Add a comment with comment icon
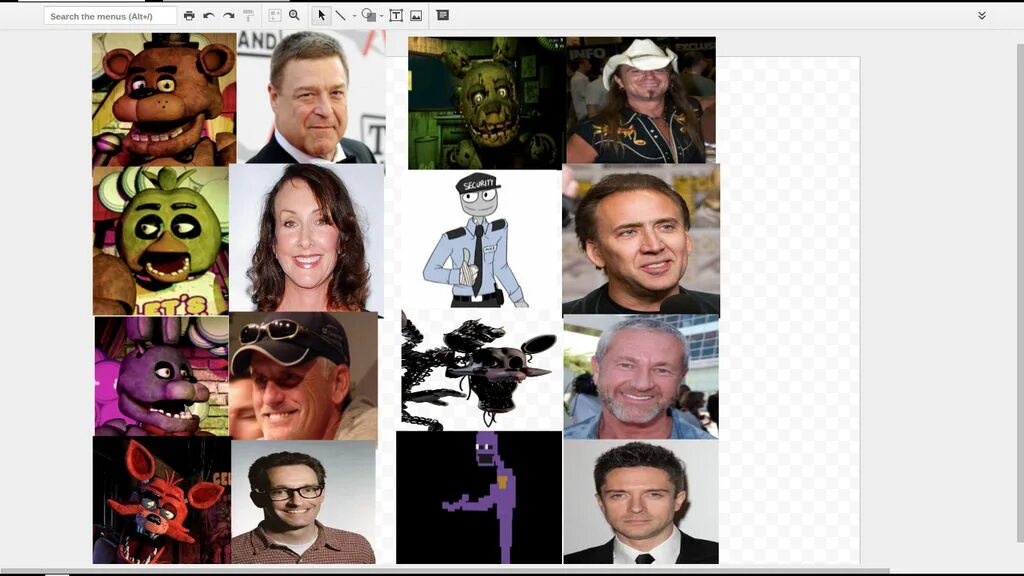 (442, 15)
